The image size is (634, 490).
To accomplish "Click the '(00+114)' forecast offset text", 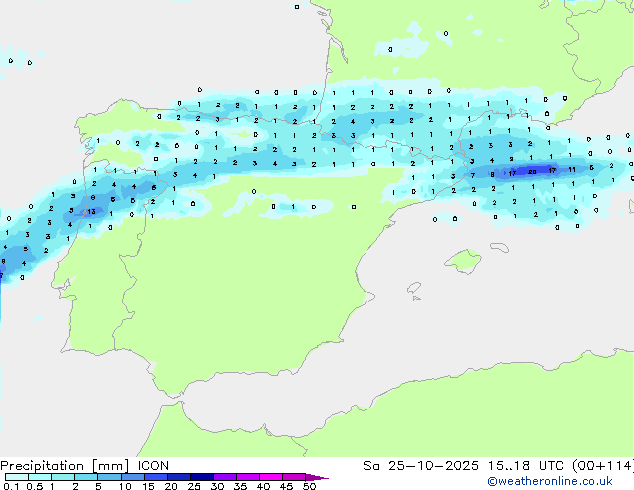I will point(603,466).
